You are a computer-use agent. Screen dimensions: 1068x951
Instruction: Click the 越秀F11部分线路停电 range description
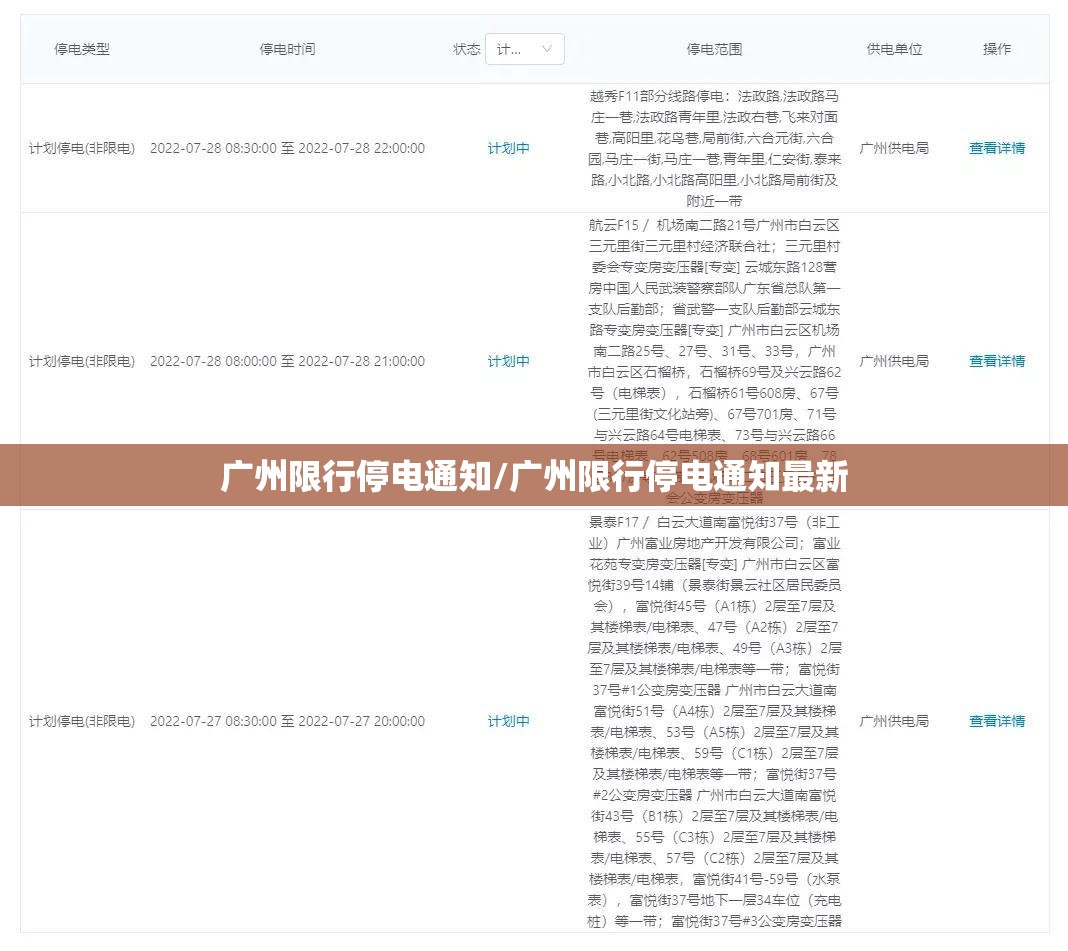[x=714, y=148]
